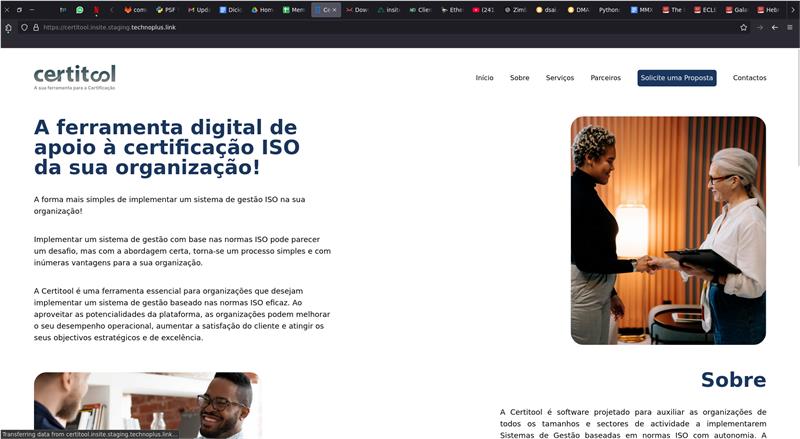
Task: Click the Solicite uma Proposta button
Action: coord(677,78)
